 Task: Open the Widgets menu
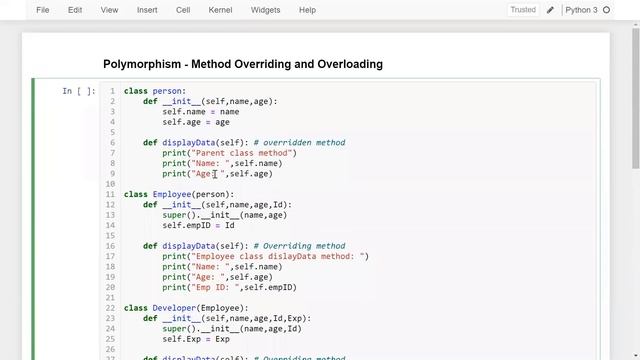(265, 10)
